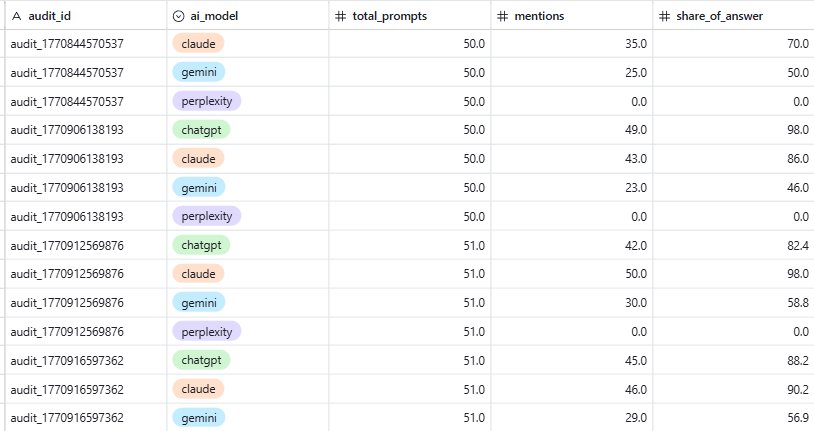Click total_prompts 50.0 in the first claude row
The height and width of the screenshot is (431, 814).
pos(410,44)
